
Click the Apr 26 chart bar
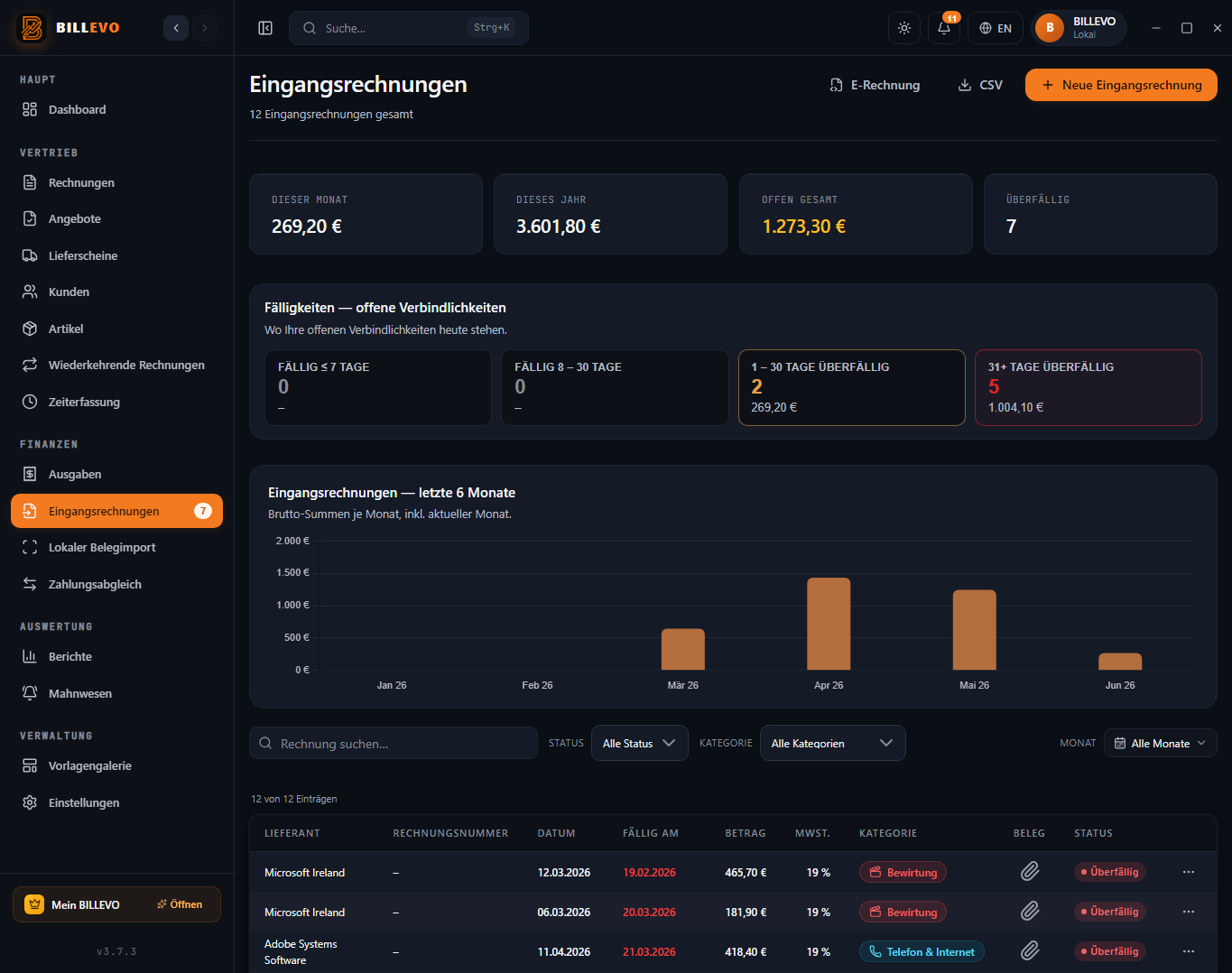pos(829,624)
